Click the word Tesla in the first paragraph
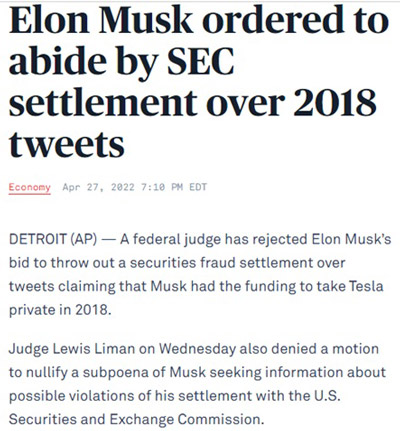 point(366,286)
